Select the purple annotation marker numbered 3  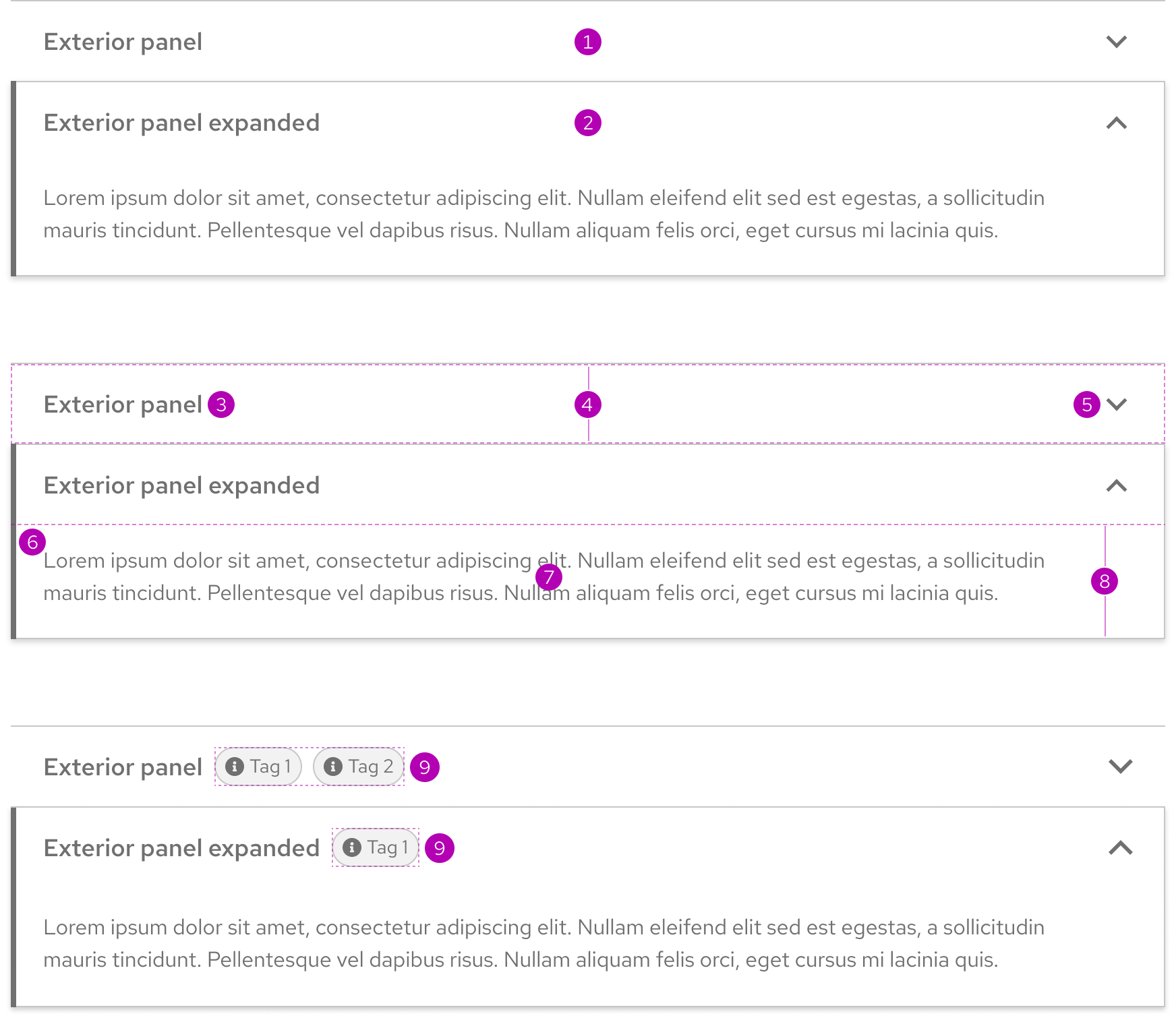(x=221, y=405)
